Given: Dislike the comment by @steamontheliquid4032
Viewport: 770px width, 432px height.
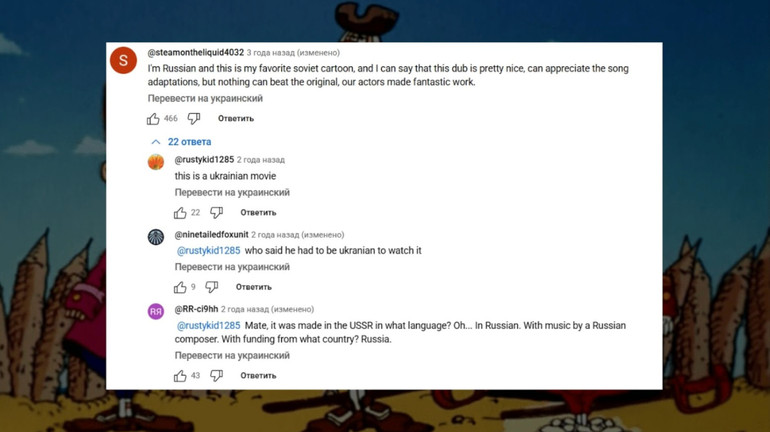Looking at the screenshot, I should (193, 119).
